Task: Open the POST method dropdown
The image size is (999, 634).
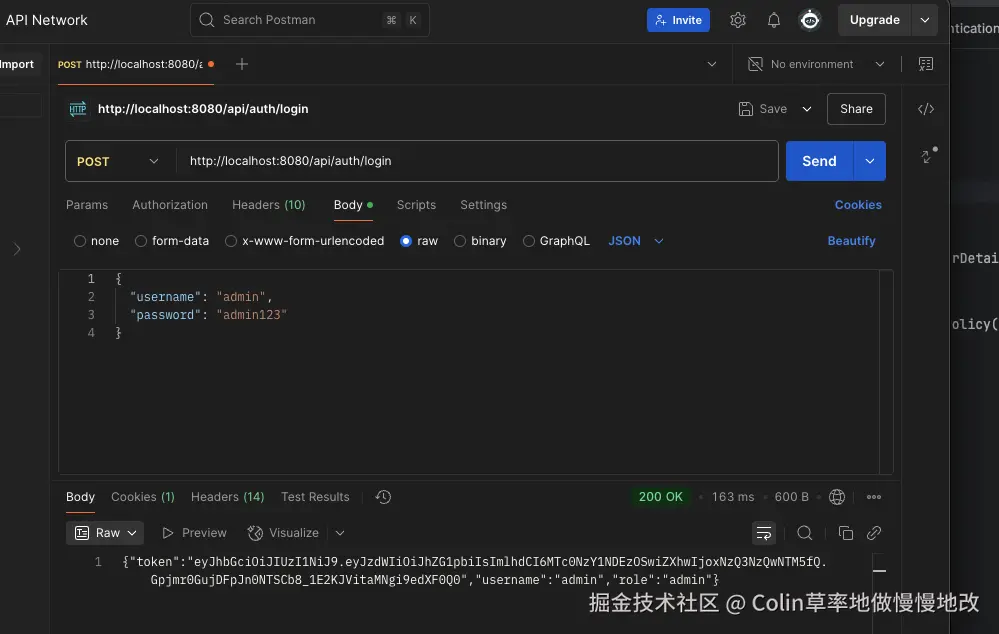Action: [119, 161]
